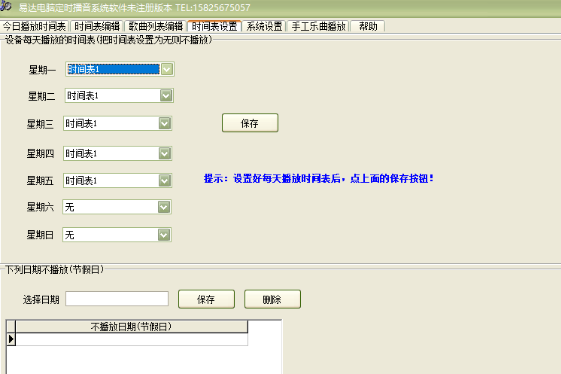The image size is (561, 374).
Task: Click the 星期一 label
Action: [42, 70]
